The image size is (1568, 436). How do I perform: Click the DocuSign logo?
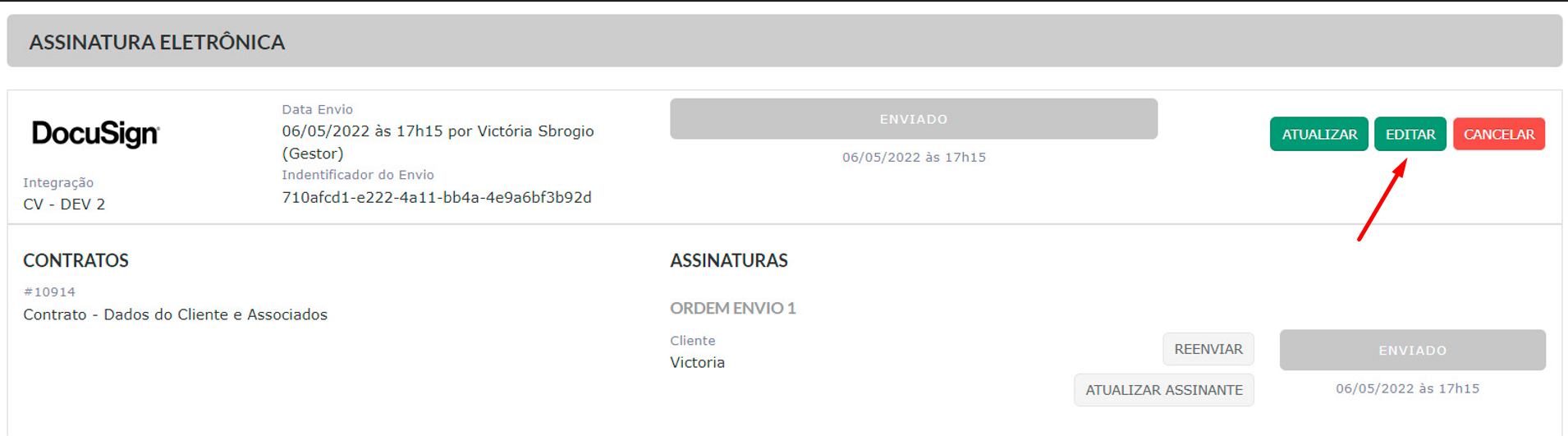click(x=95, y=133)
